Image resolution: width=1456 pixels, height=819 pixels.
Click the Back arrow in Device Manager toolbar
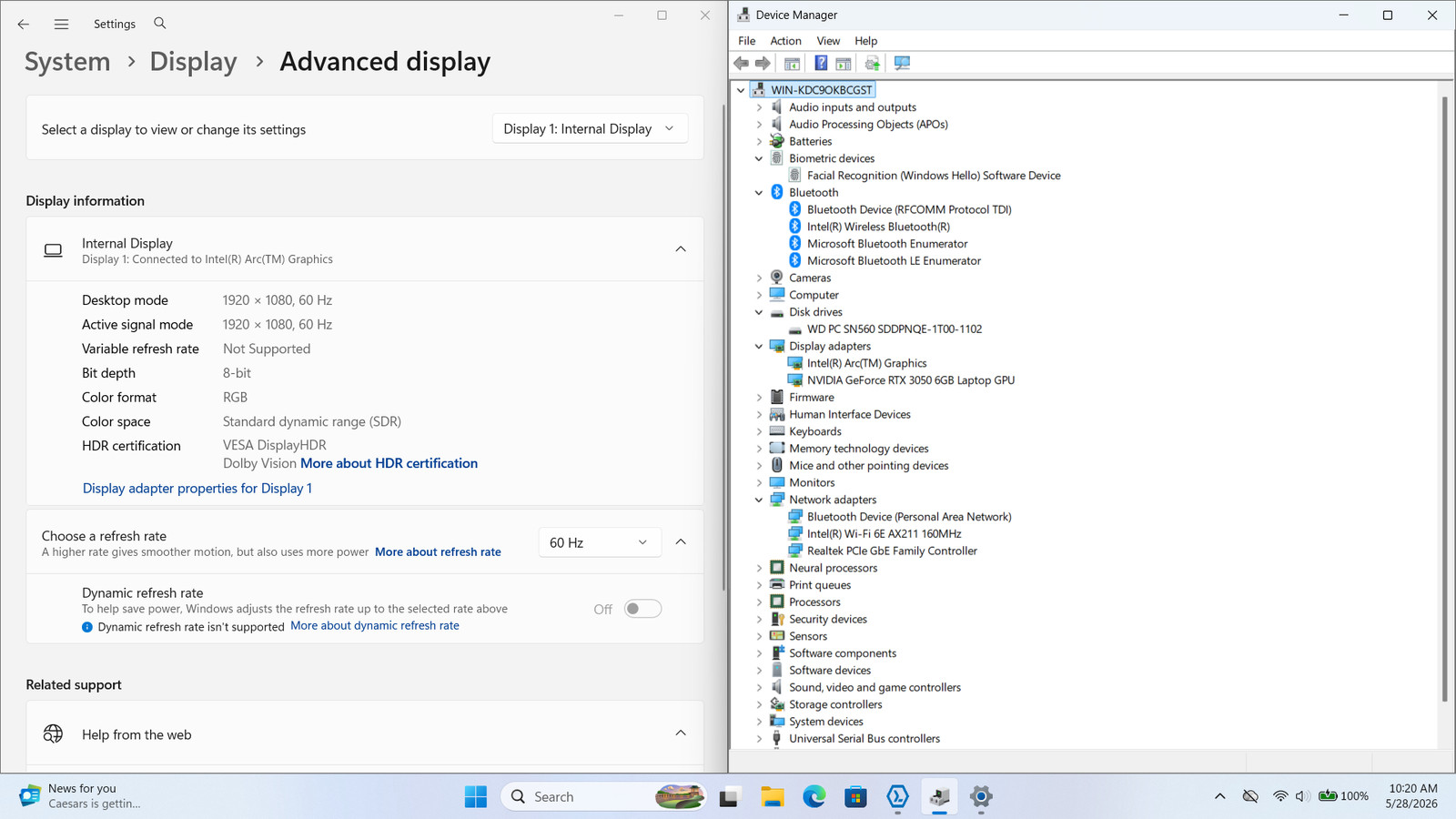click(742, 64)
